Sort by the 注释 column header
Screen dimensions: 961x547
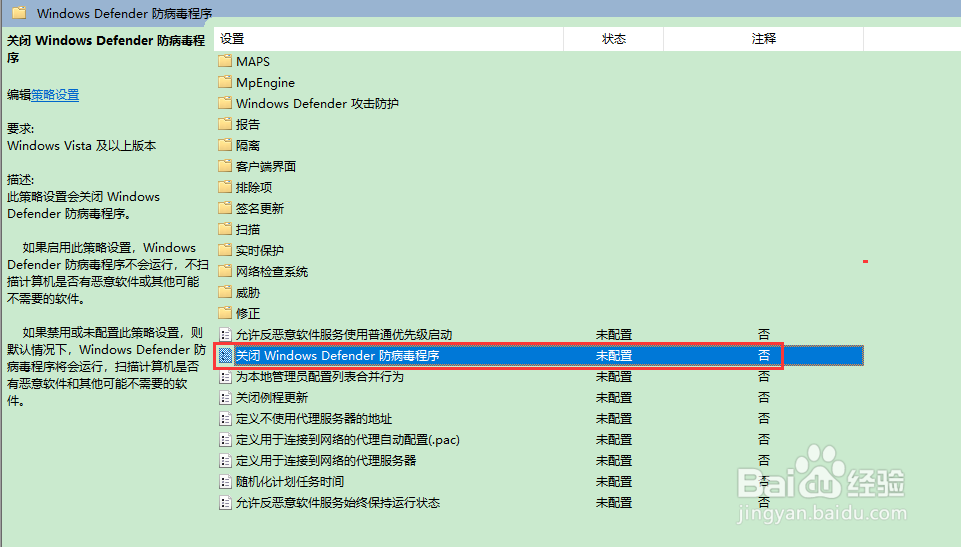click(764, 39)
